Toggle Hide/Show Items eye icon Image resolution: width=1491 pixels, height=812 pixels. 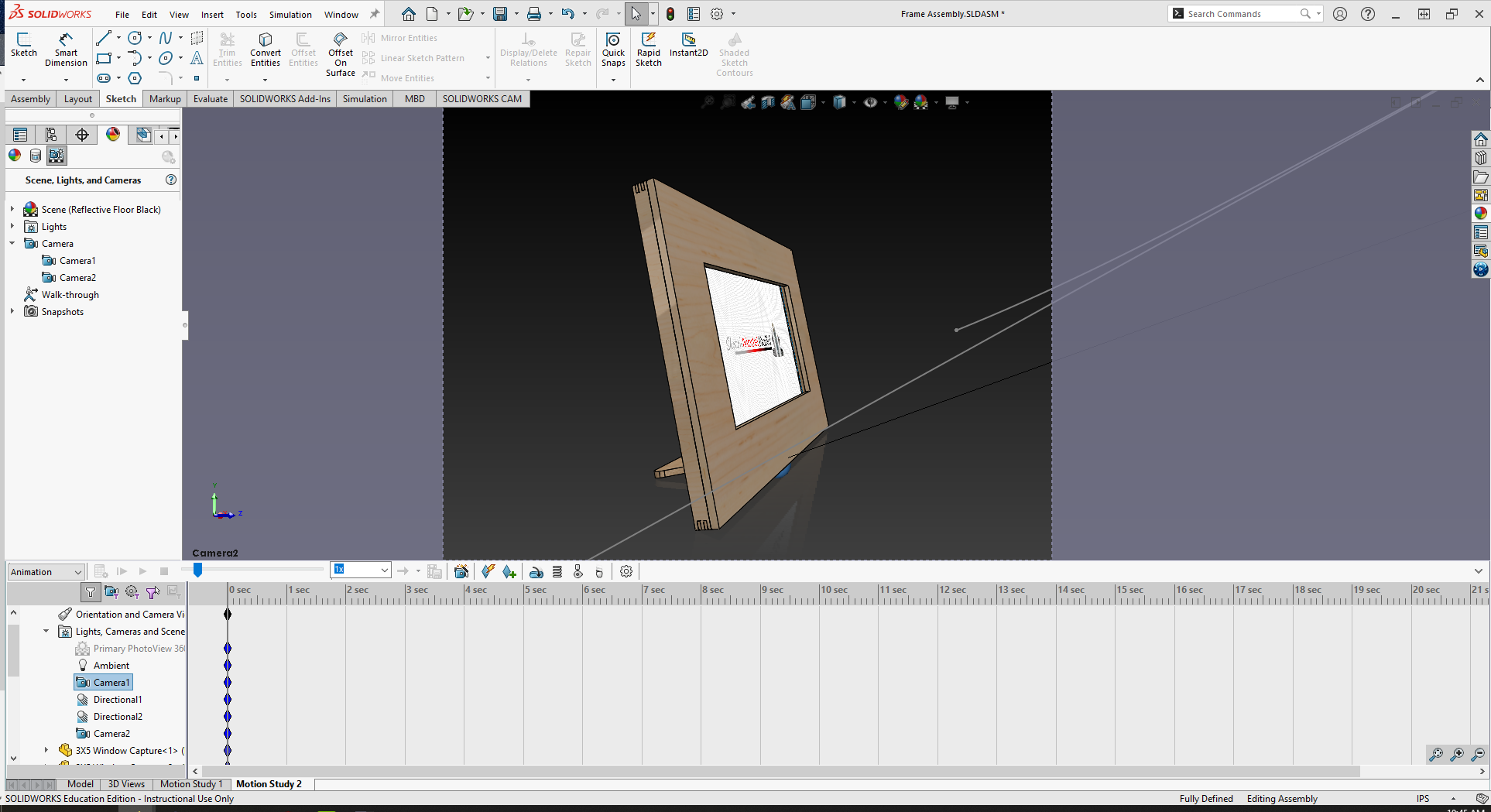click(870, 102)
